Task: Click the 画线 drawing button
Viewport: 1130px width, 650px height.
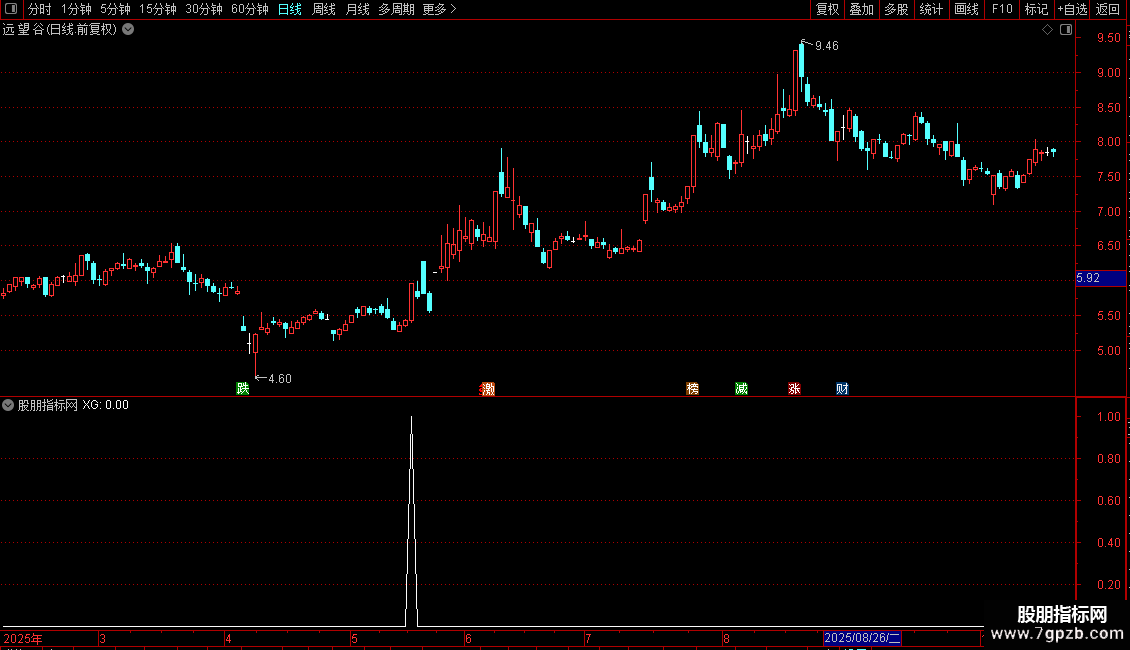Action: (x=966, y=9)
